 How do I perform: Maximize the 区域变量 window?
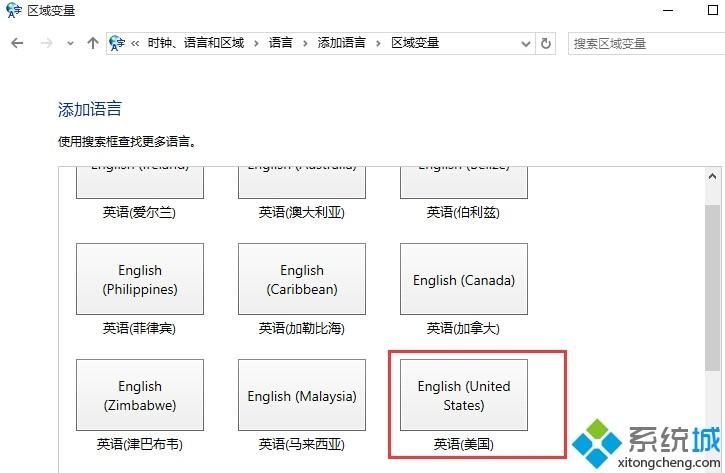coord(713,10)
